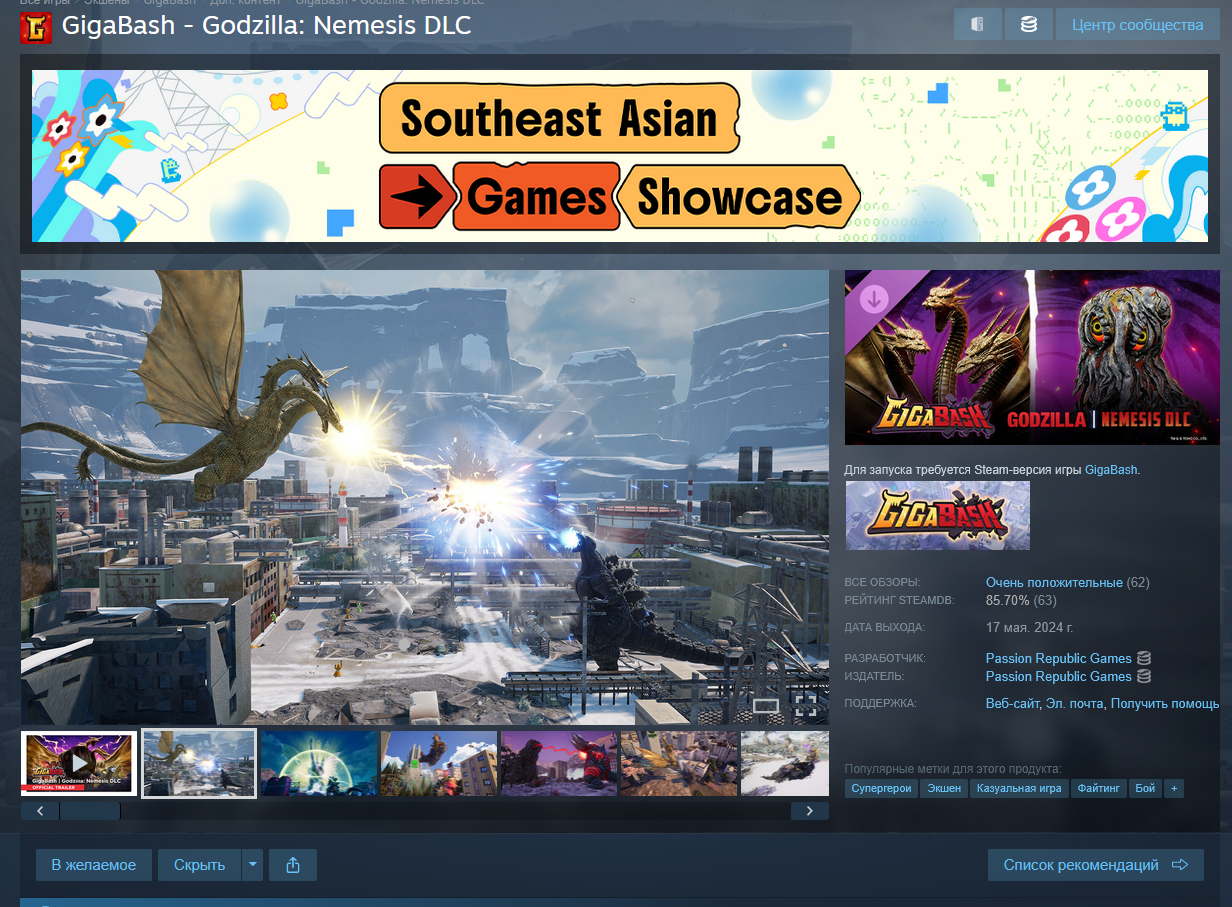The height and width of the screenshot is (907, 1232).
Task: Open dropdown arrow next to Скрыть
Action: 252,865
